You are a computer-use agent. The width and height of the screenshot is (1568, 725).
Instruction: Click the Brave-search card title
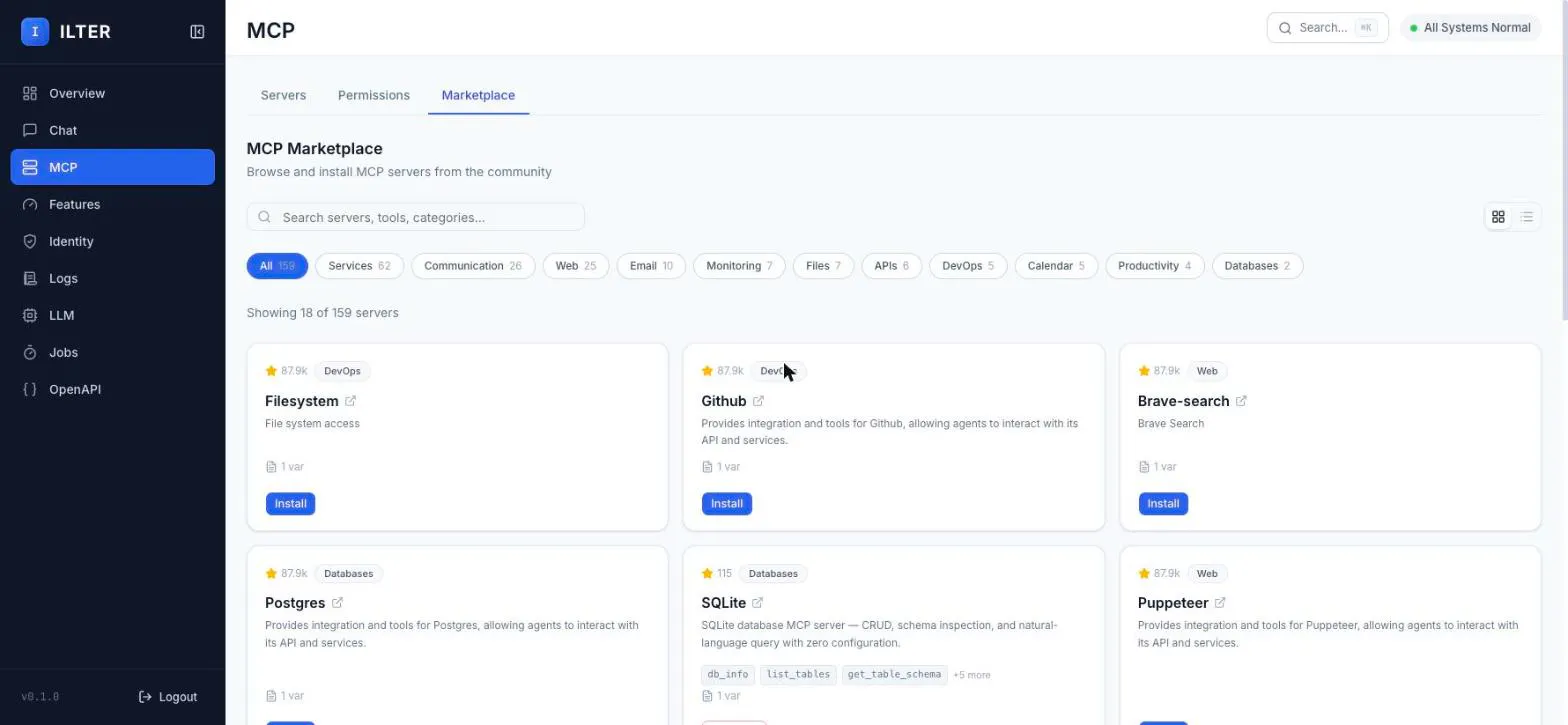click(x=1184, y=401)
